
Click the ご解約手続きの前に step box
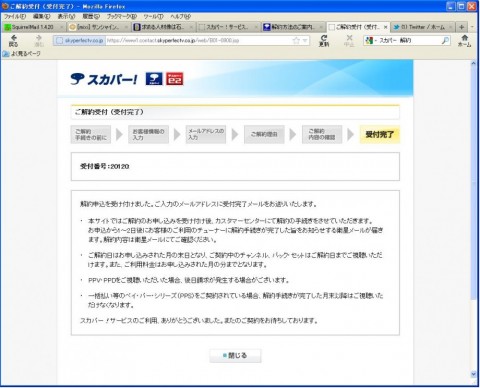(x=91, y=135)
